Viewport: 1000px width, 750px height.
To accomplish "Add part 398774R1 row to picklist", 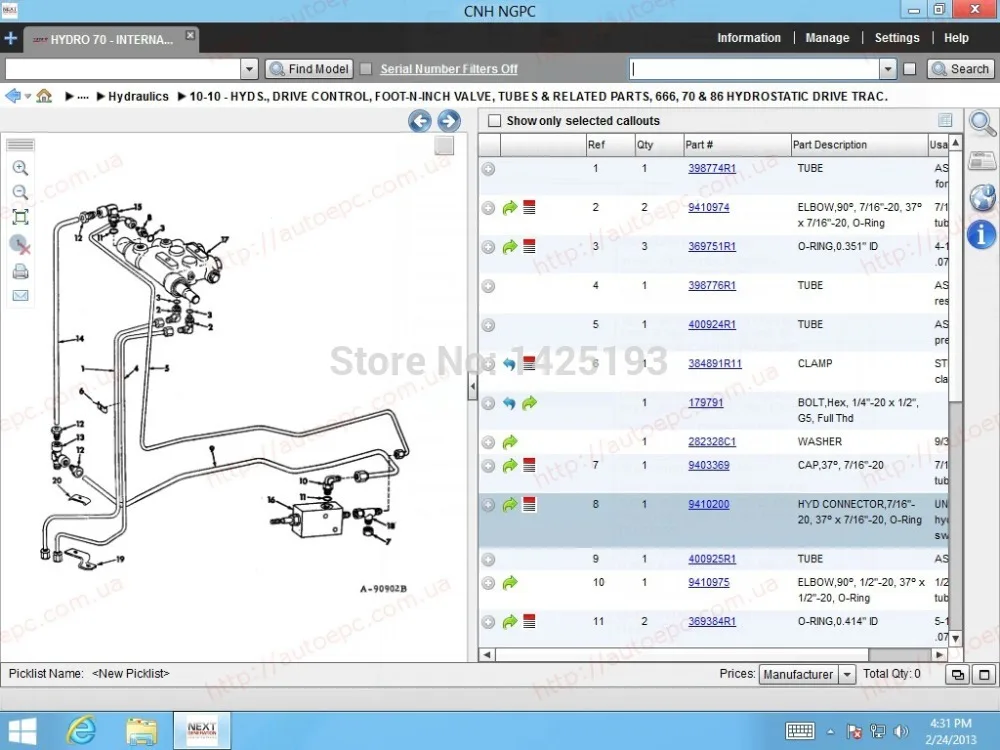I will pos(489,169).
